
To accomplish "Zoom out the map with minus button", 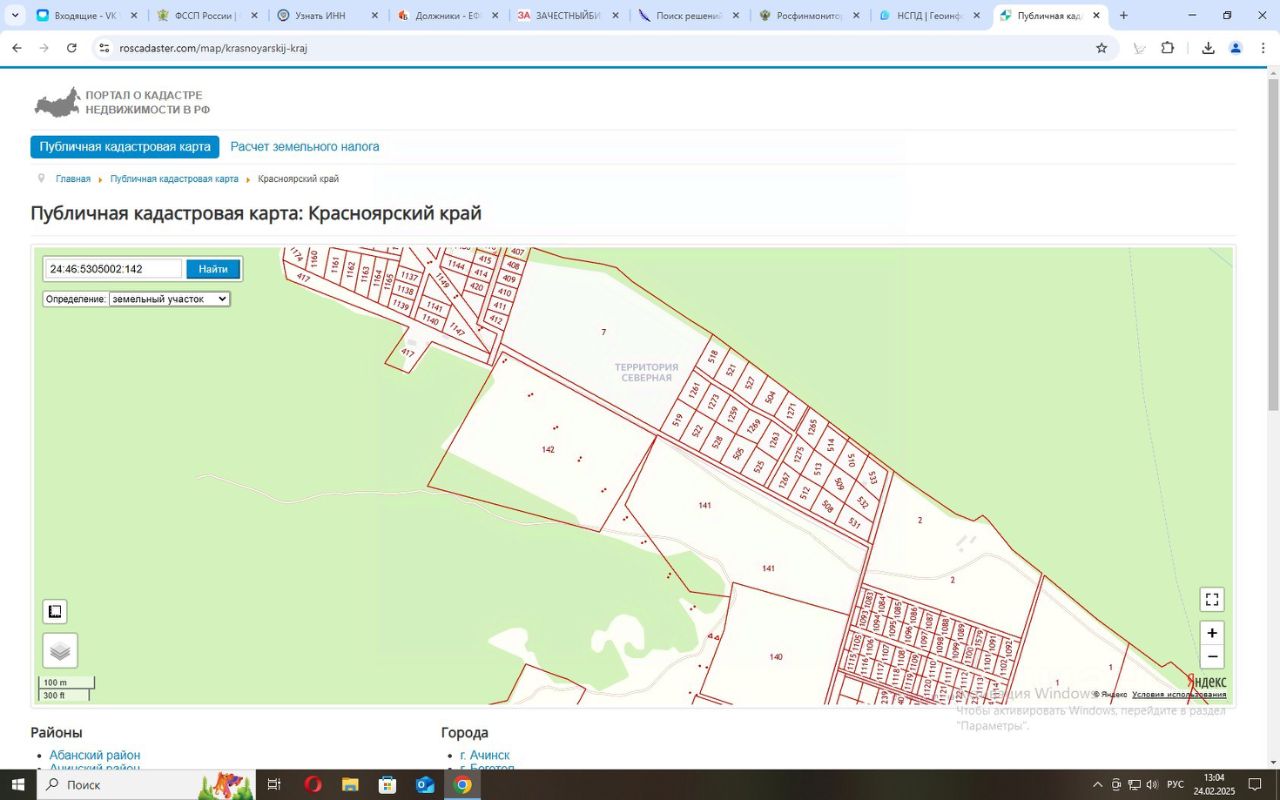I will click(x=1212, y=657).
